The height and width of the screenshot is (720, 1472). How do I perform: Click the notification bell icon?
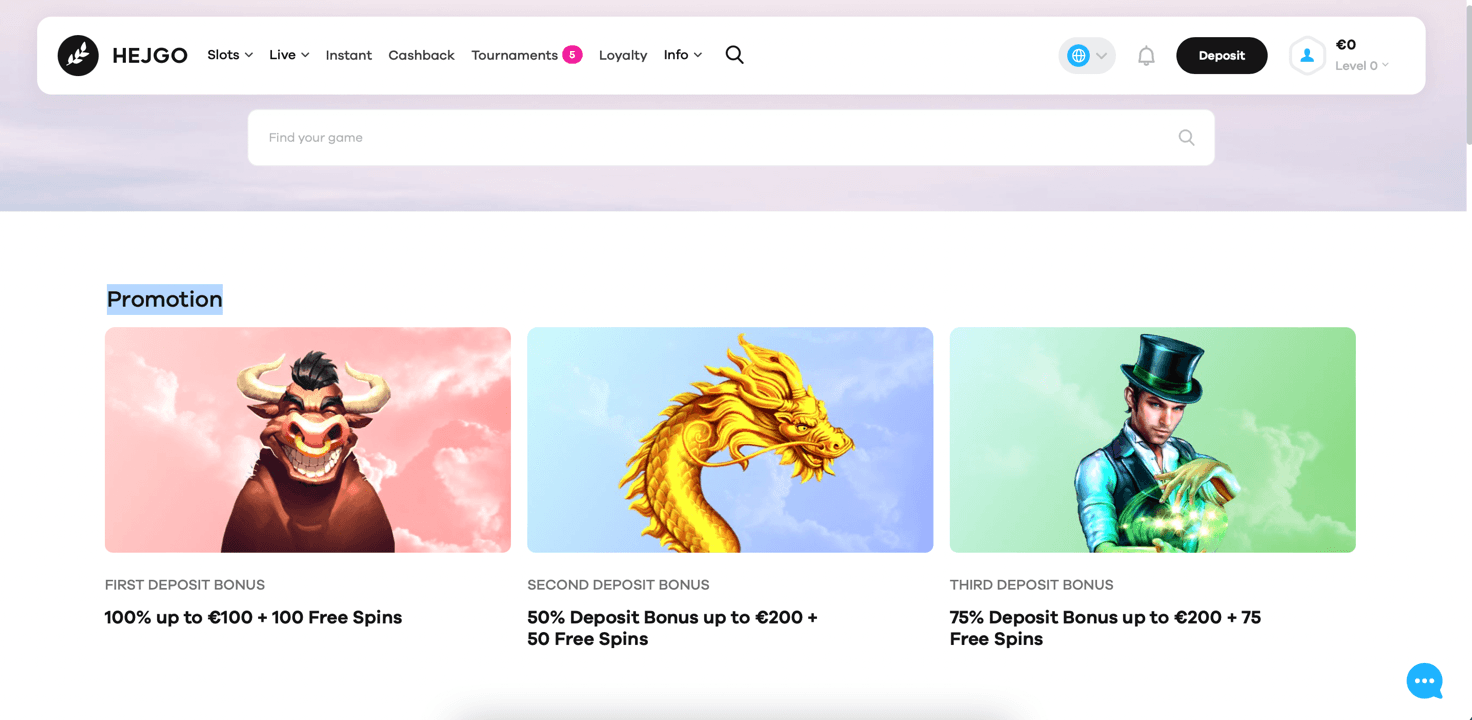(x=1146, y=55)
